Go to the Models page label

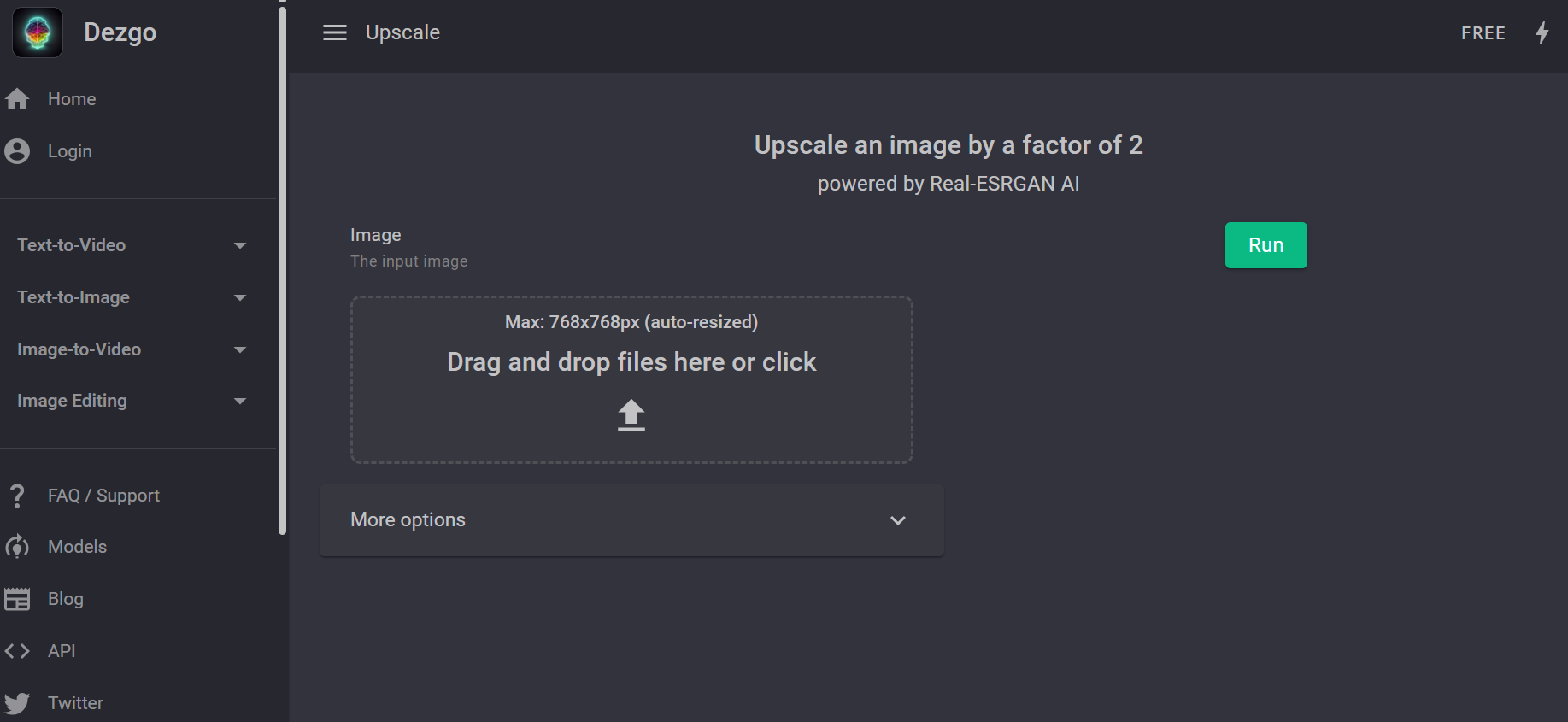[77, 547]
